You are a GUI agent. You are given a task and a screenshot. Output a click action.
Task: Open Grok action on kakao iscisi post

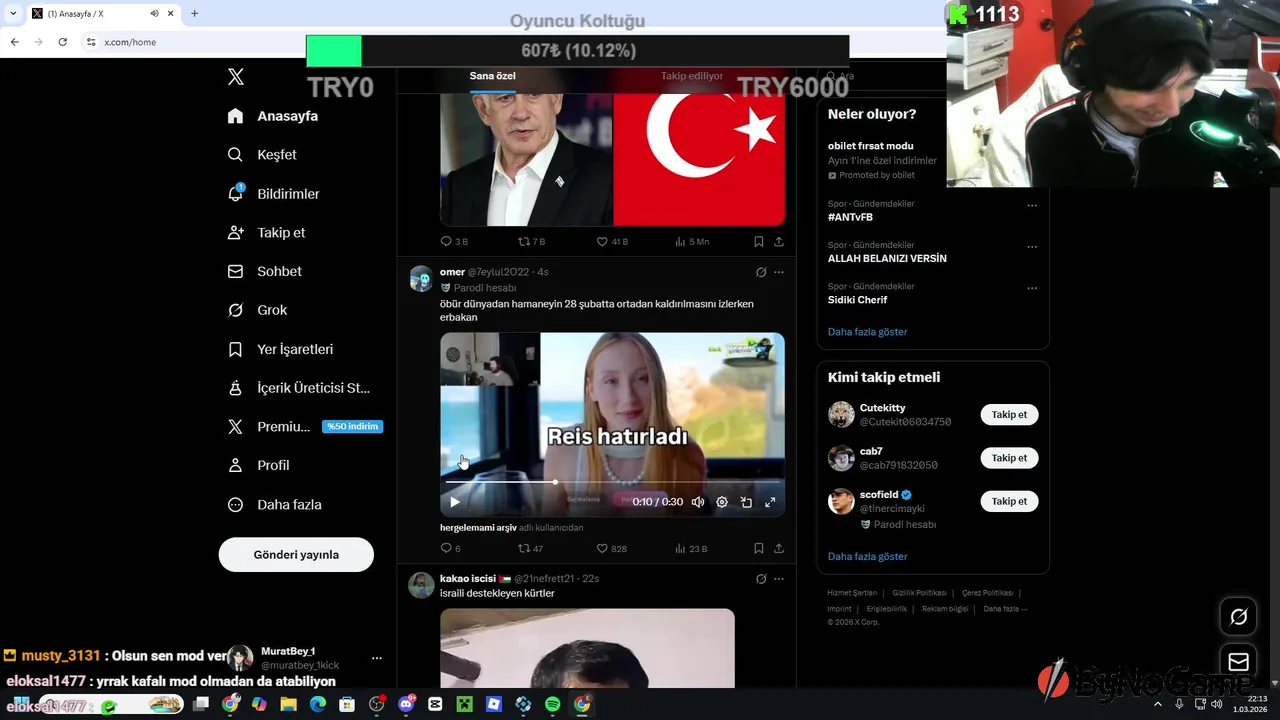pos(761,579)
